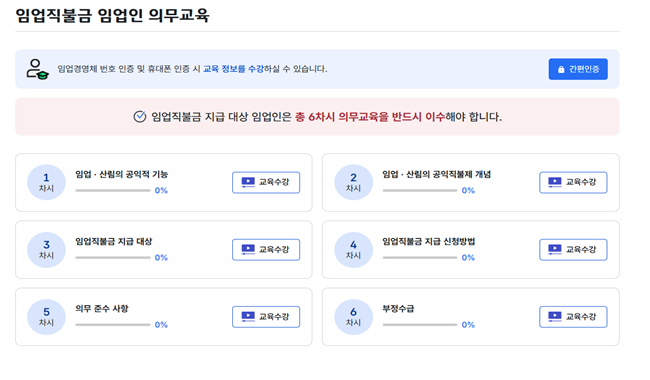Click video icon in 5차시 교육수강 button
650x380 pixels.
coord(248,316)
